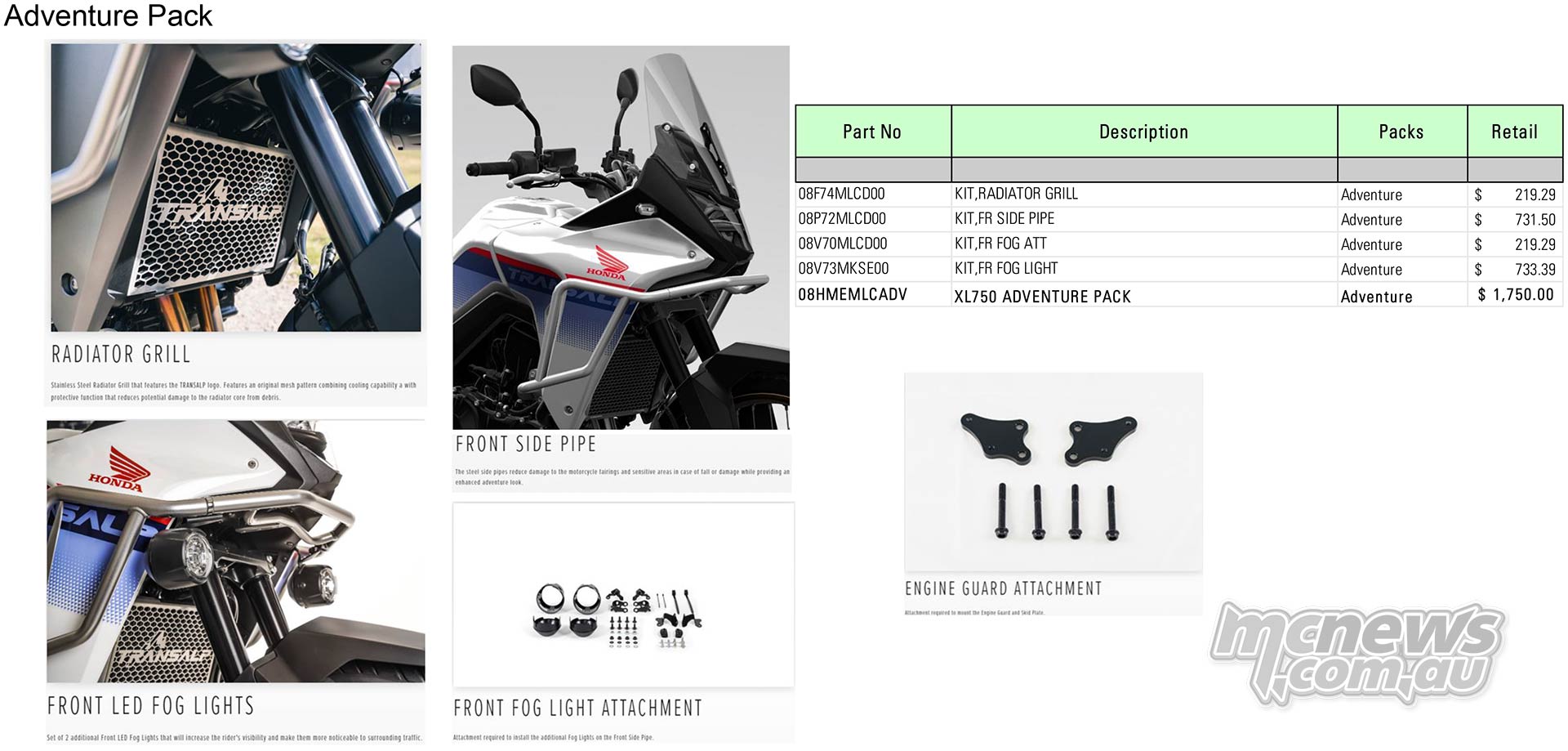Viewport: 1568px width, 751px height.
Task: Click the Front Fog Light Attachment parts image
Action: (623, 595)
